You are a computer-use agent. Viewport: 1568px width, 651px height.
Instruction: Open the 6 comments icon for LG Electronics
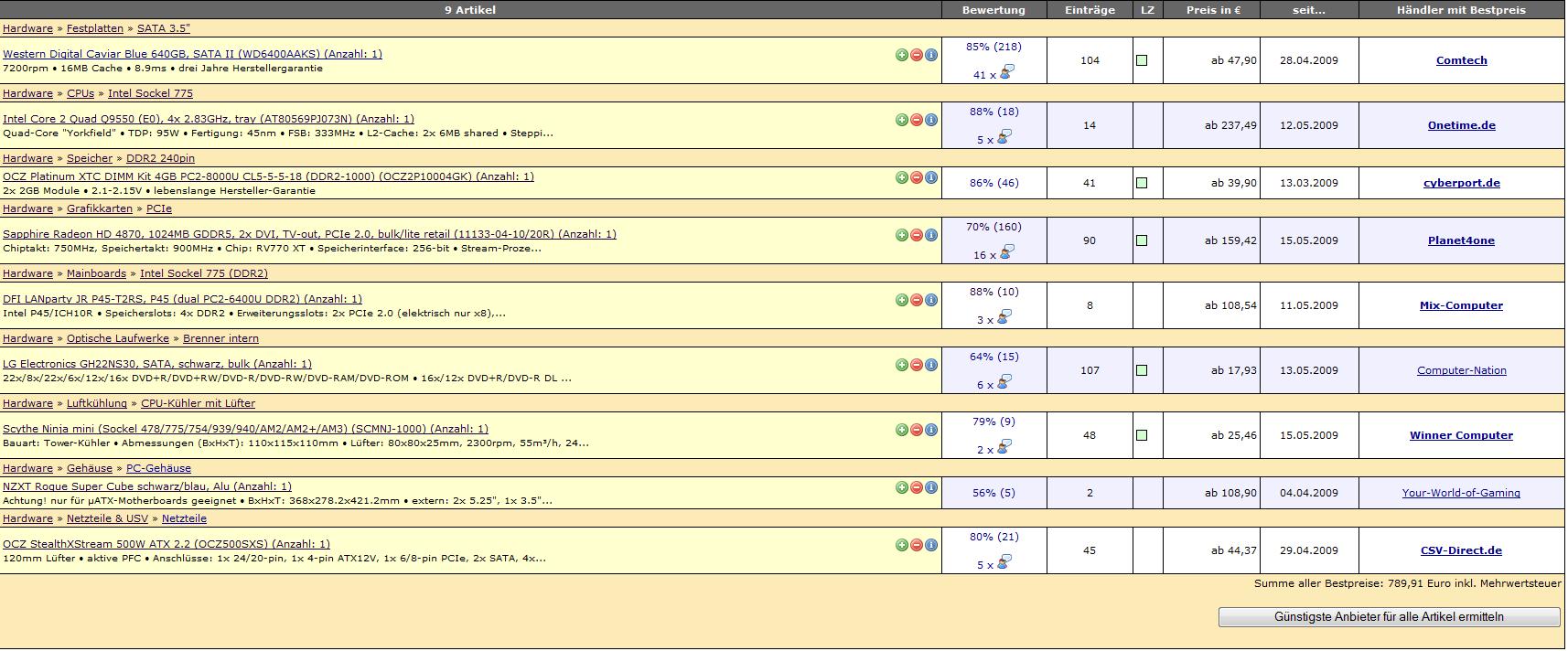tap(1004, 382)
